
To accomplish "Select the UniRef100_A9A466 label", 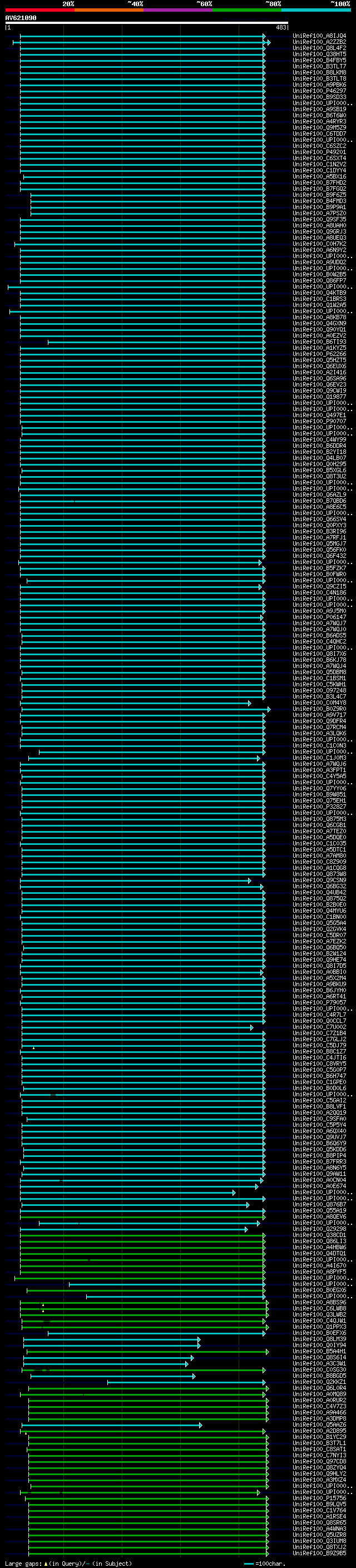I will coord(319,1412).
